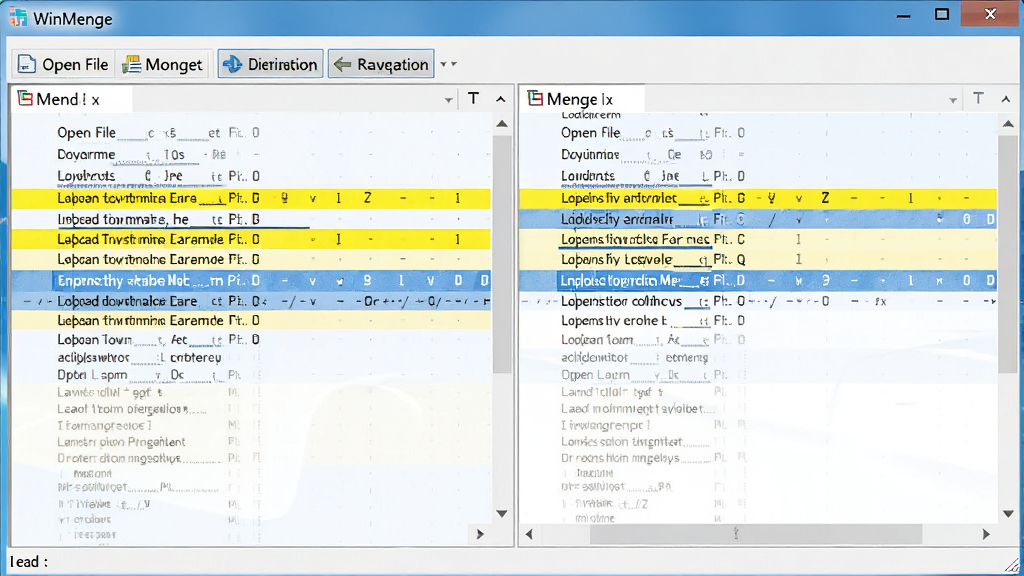
Task: Collapse the left pane with caret-up arrow
Action: click(x=501, y=99)
